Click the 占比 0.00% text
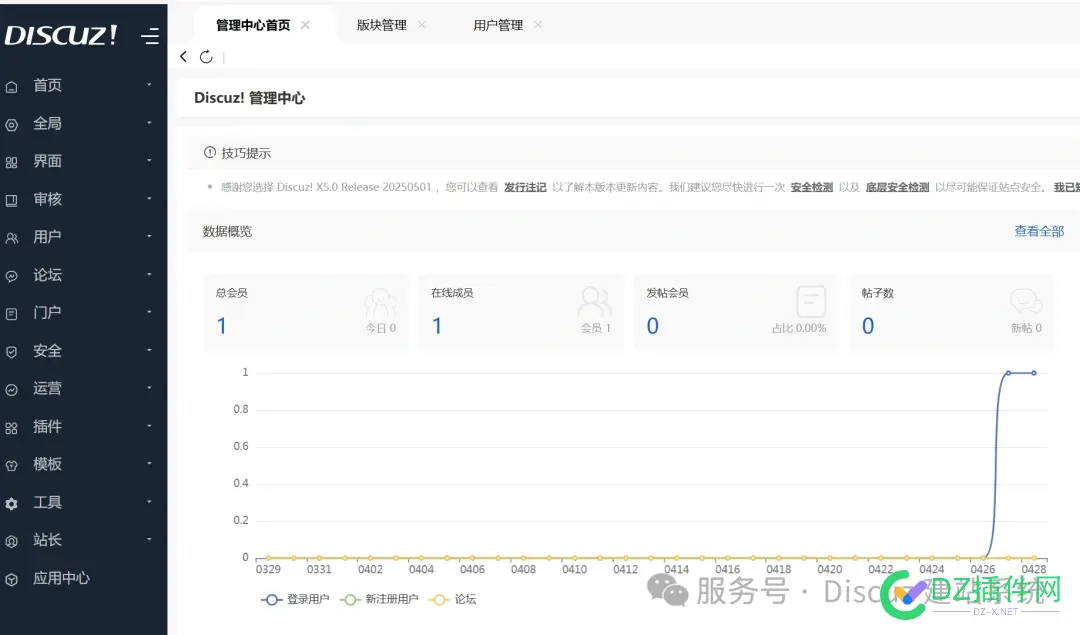The image size is (1080, 635). tap(799, 329)
